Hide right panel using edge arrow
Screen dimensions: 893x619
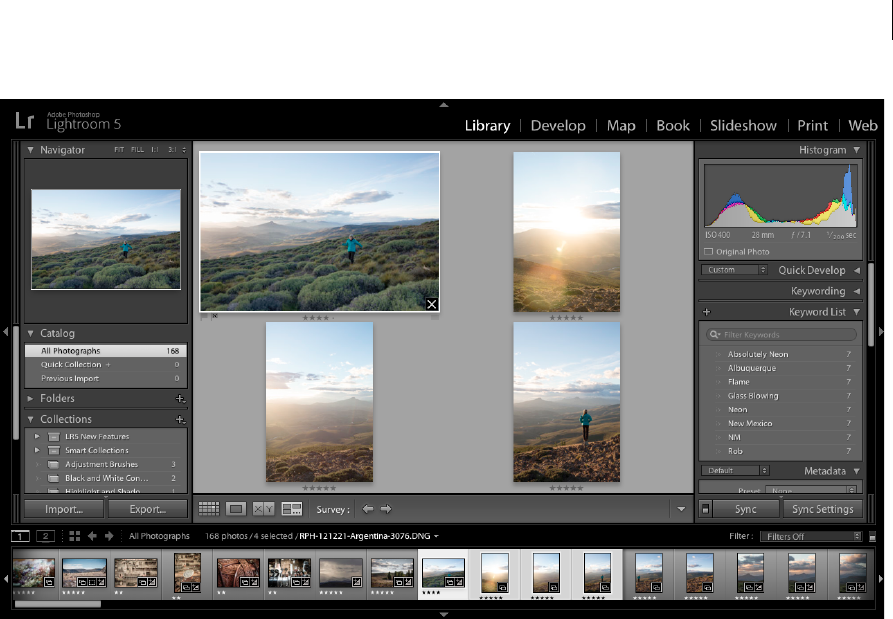click(882, 331)
